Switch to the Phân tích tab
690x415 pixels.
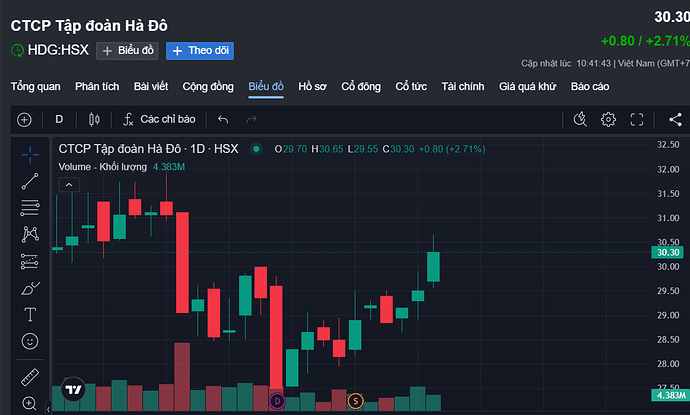[97, 87]
